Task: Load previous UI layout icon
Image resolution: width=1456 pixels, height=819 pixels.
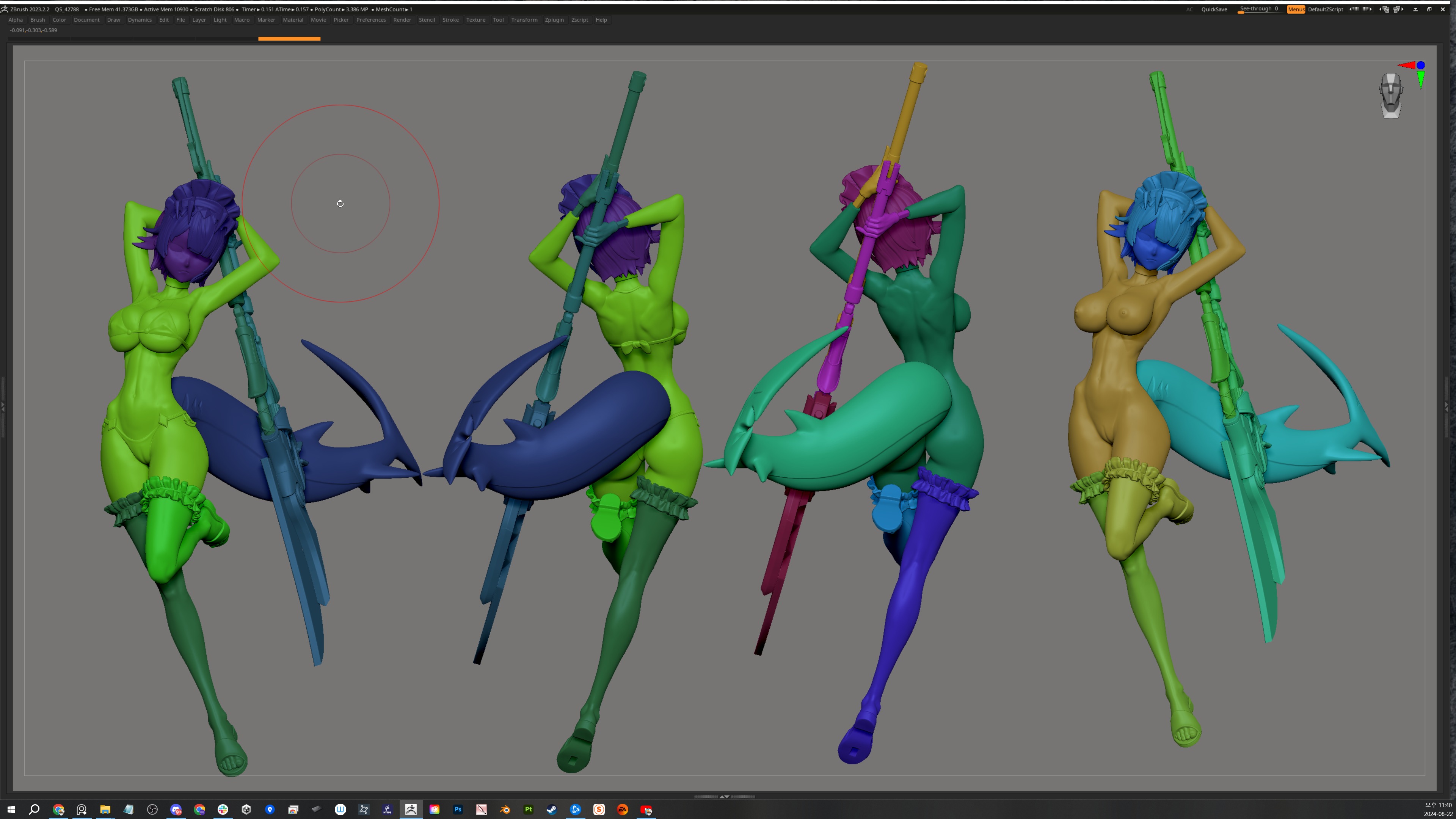Action: (x=1384, y=9)
